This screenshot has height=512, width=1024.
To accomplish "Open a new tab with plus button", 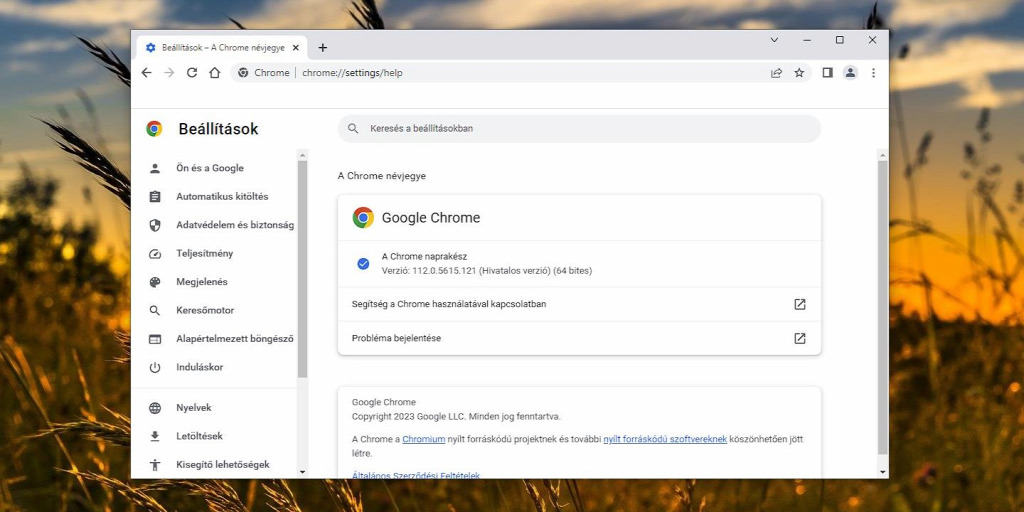I will point(322,47).
